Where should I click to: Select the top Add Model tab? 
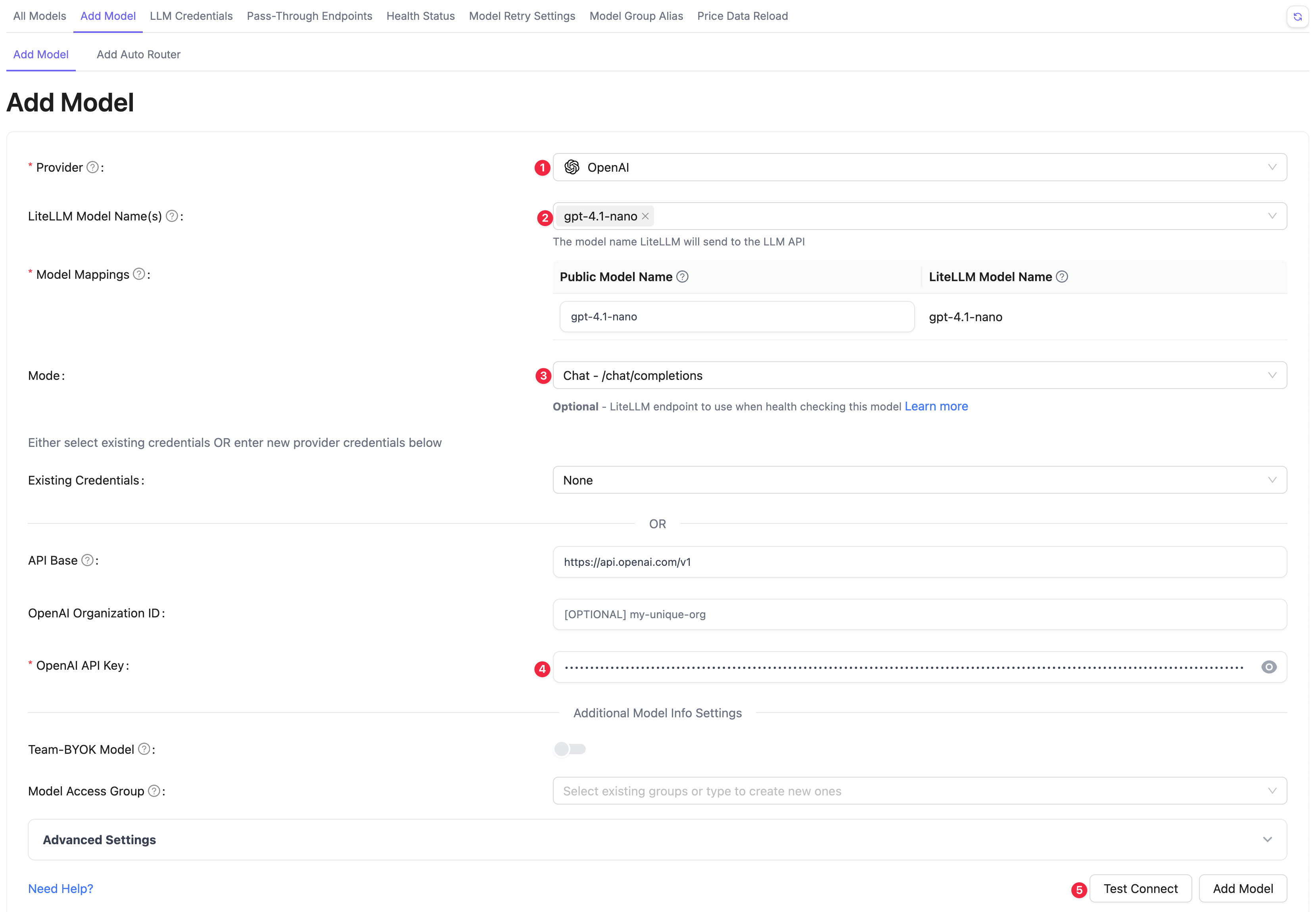pyautogui.click(x=108, y=16)
